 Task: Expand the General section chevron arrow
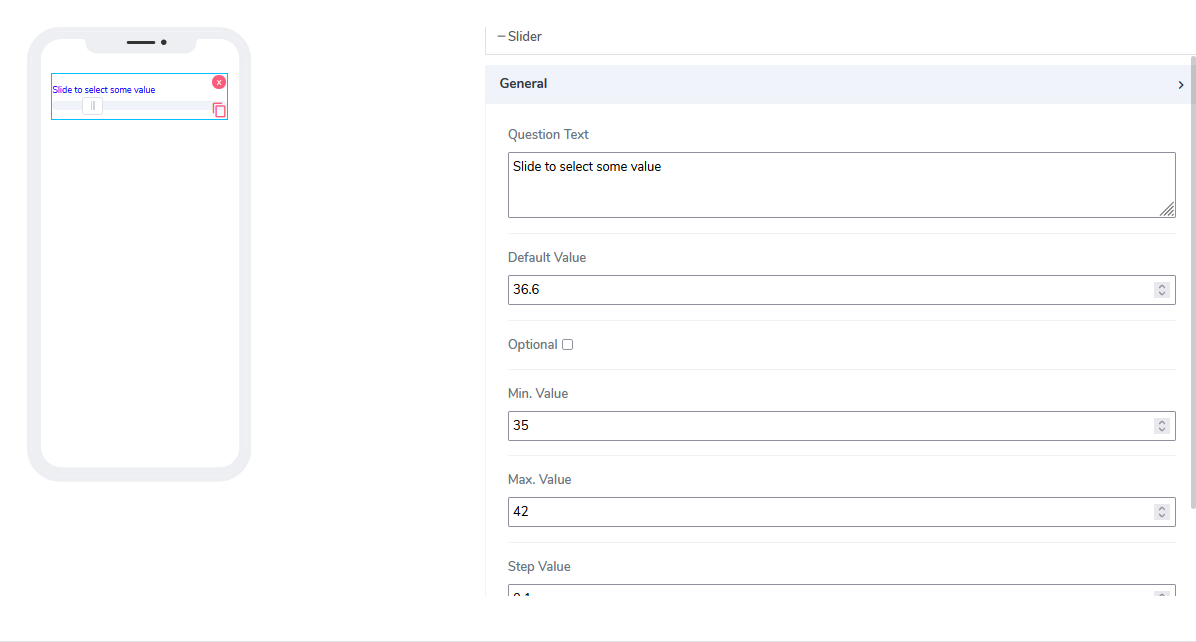(1180, 85)
